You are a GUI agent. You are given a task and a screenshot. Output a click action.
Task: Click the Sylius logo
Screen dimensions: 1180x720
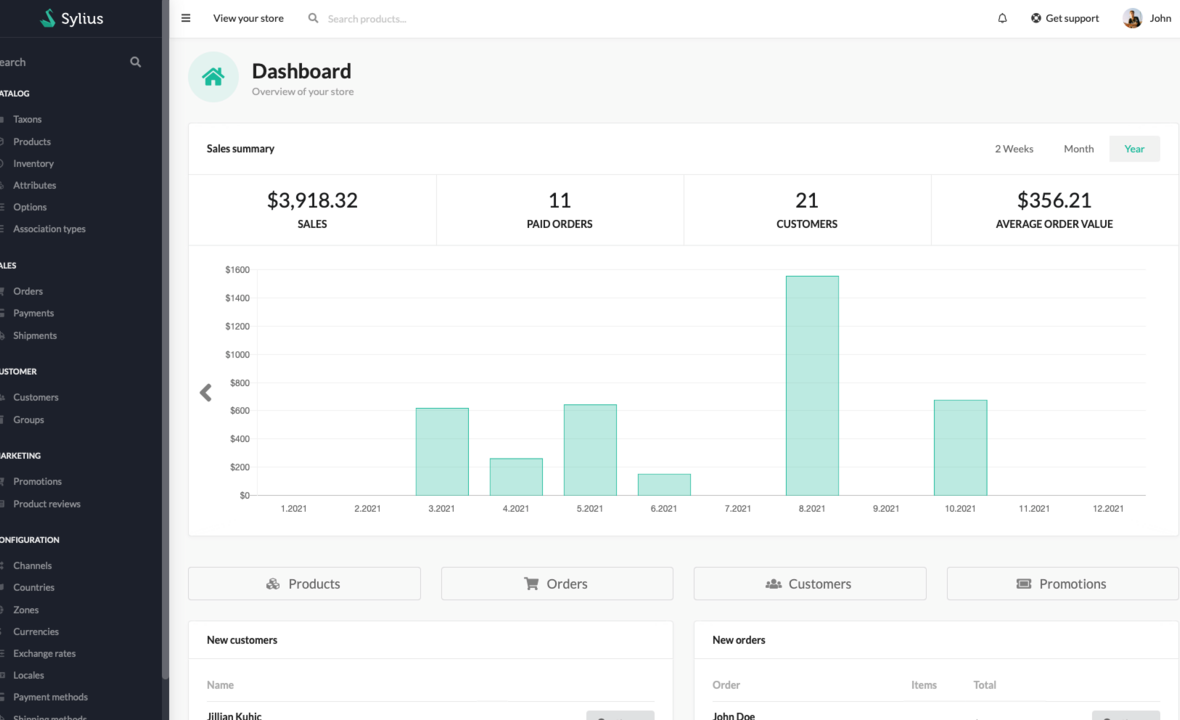(72, 18)
